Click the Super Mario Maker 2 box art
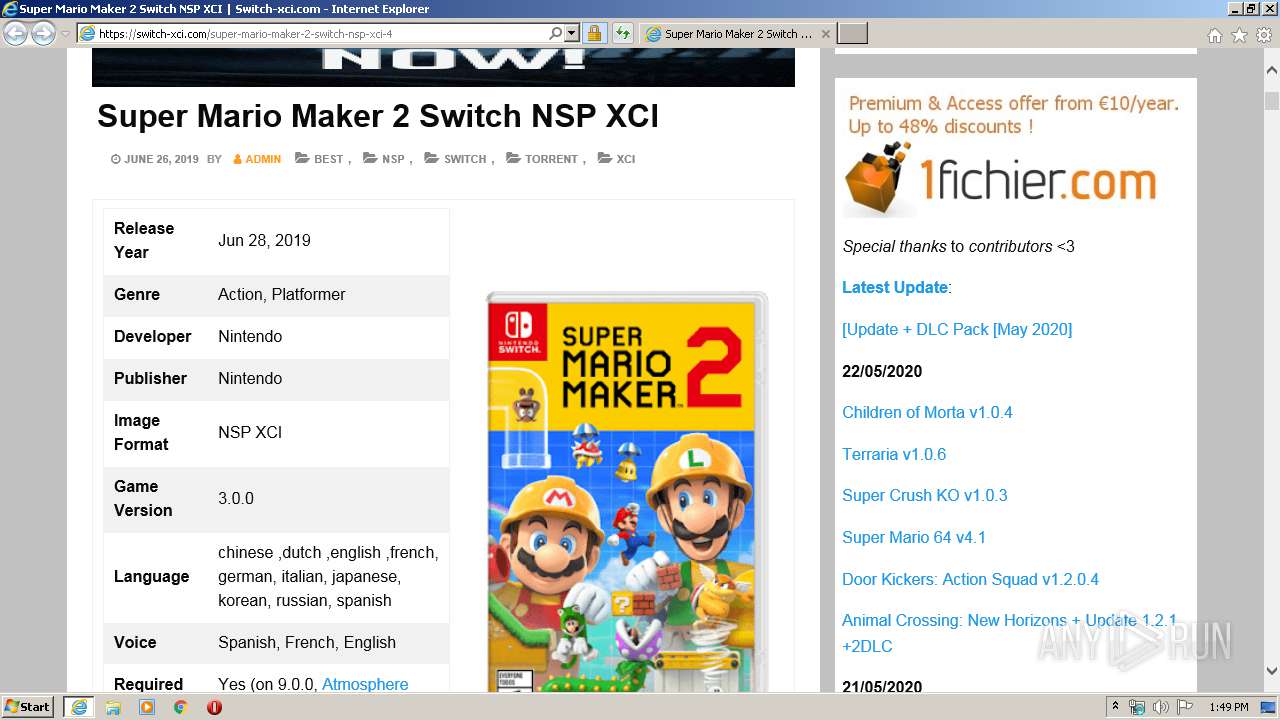Screen dimensions: 1280x720 tap(627, 491)
